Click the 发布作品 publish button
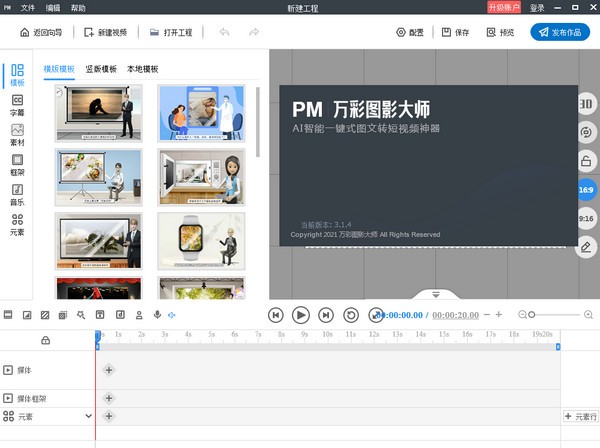 559,32
